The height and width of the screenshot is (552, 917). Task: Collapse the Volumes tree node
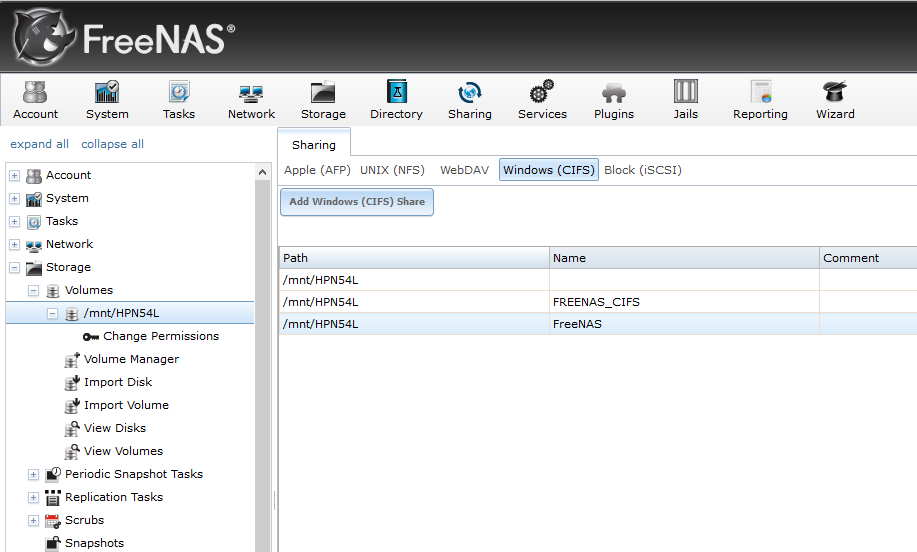[x=33, y=291]
